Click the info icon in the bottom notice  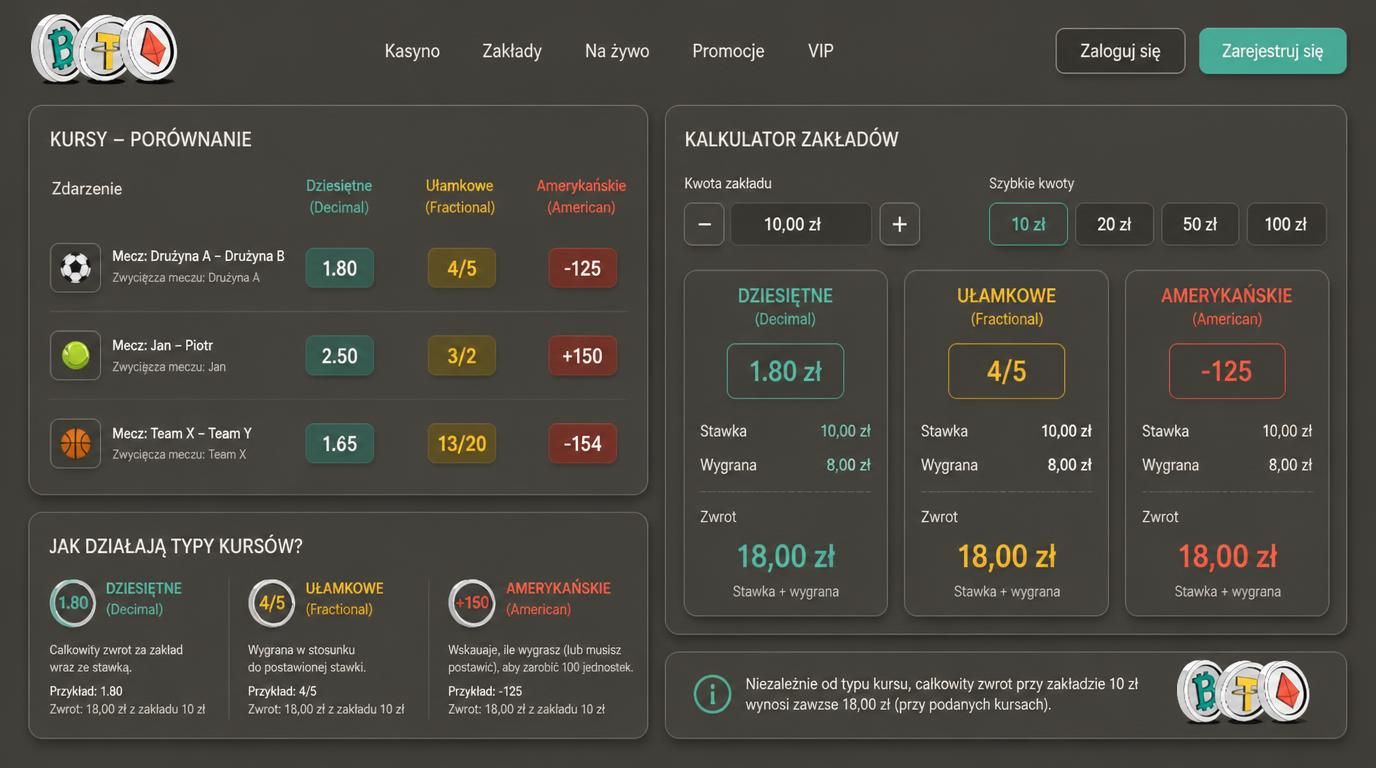pos(712,693)
